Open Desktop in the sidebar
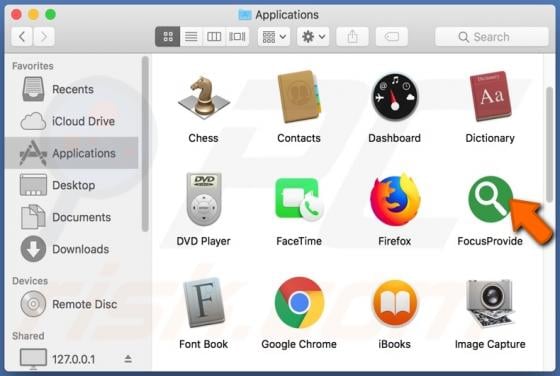Viewport: 560px width, 376px height. [x=71, y=185]
